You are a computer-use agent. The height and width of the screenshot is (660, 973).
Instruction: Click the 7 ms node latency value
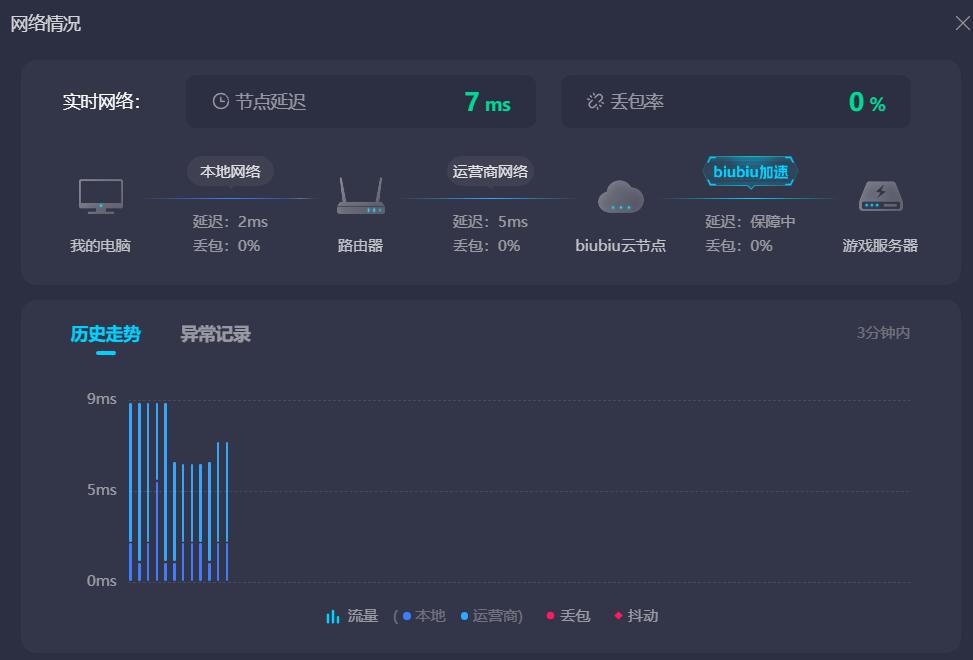487,102
